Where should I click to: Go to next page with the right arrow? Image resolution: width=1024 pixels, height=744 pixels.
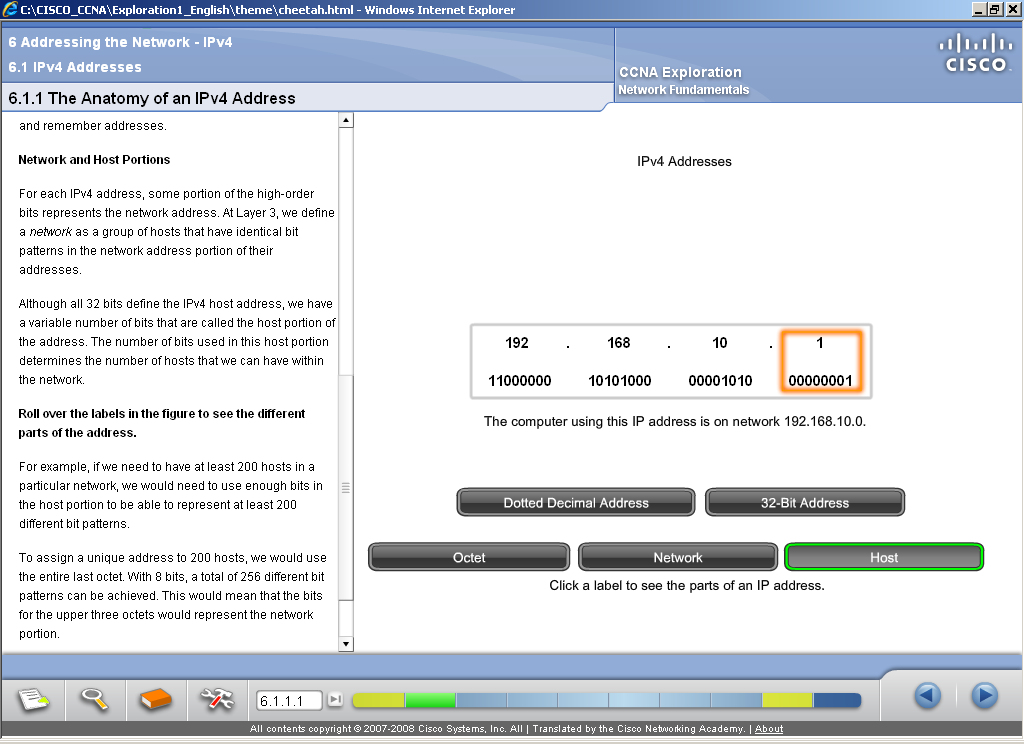coord(984,696)
